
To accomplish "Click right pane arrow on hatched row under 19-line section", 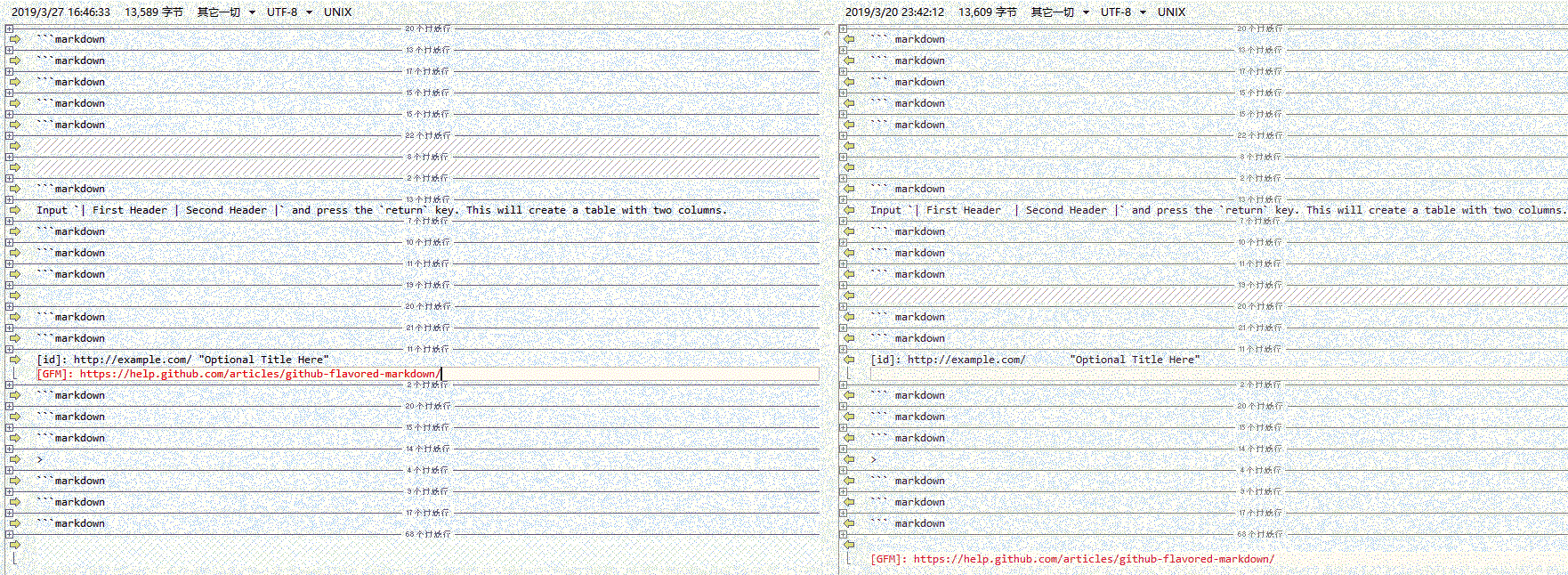I will [x=849, y=296].
